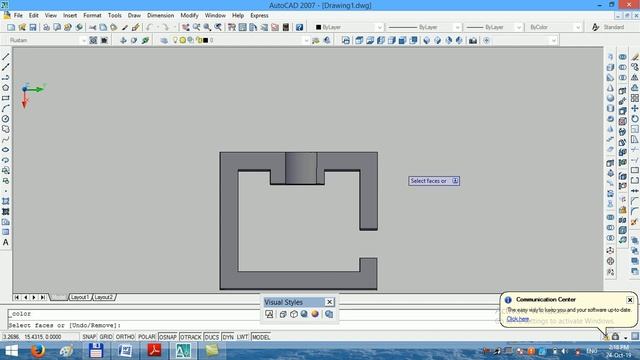The height and width of the screenshot is (360, 640).
Task: Toggle SNAP mode in status bar
Action: point(89,337)
